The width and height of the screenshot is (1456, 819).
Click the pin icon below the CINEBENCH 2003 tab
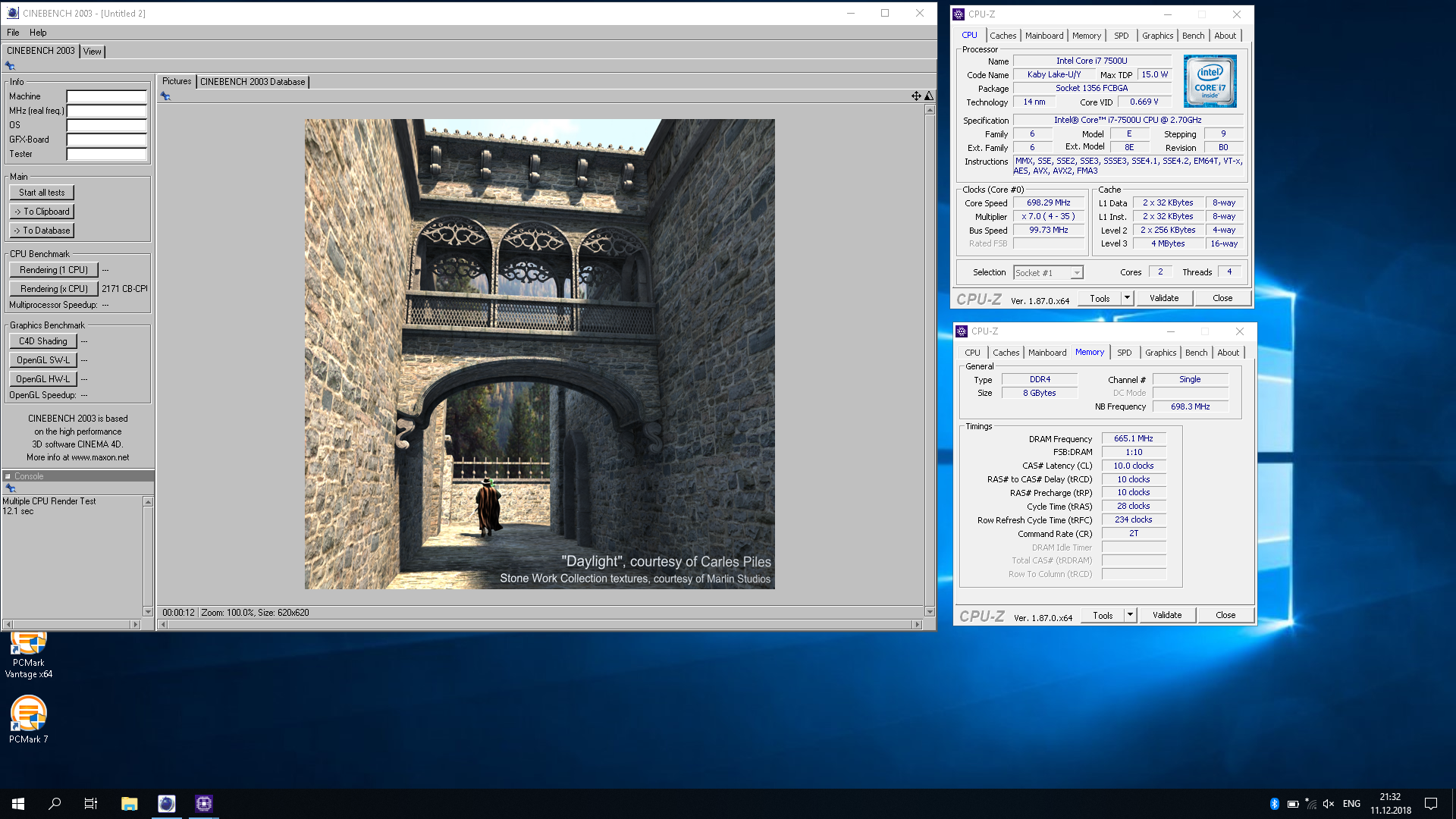pyautogui.click(x=10, y=66)
